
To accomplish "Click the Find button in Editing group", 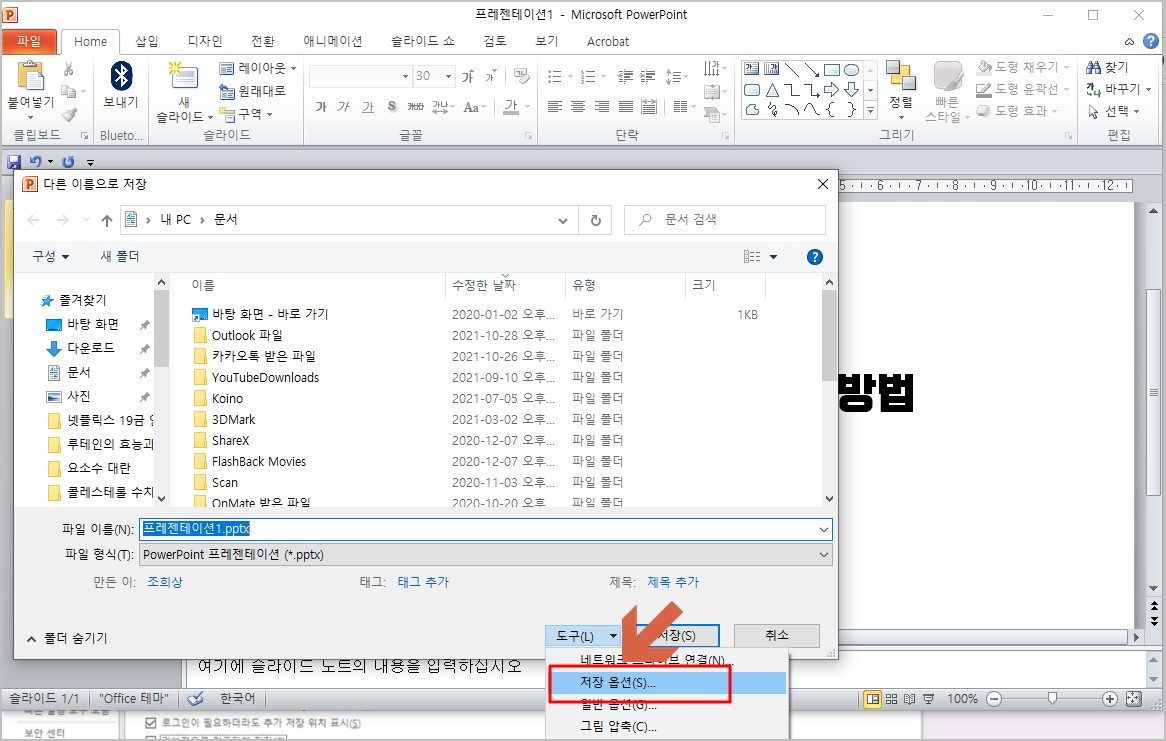I will coord(1107,67).
